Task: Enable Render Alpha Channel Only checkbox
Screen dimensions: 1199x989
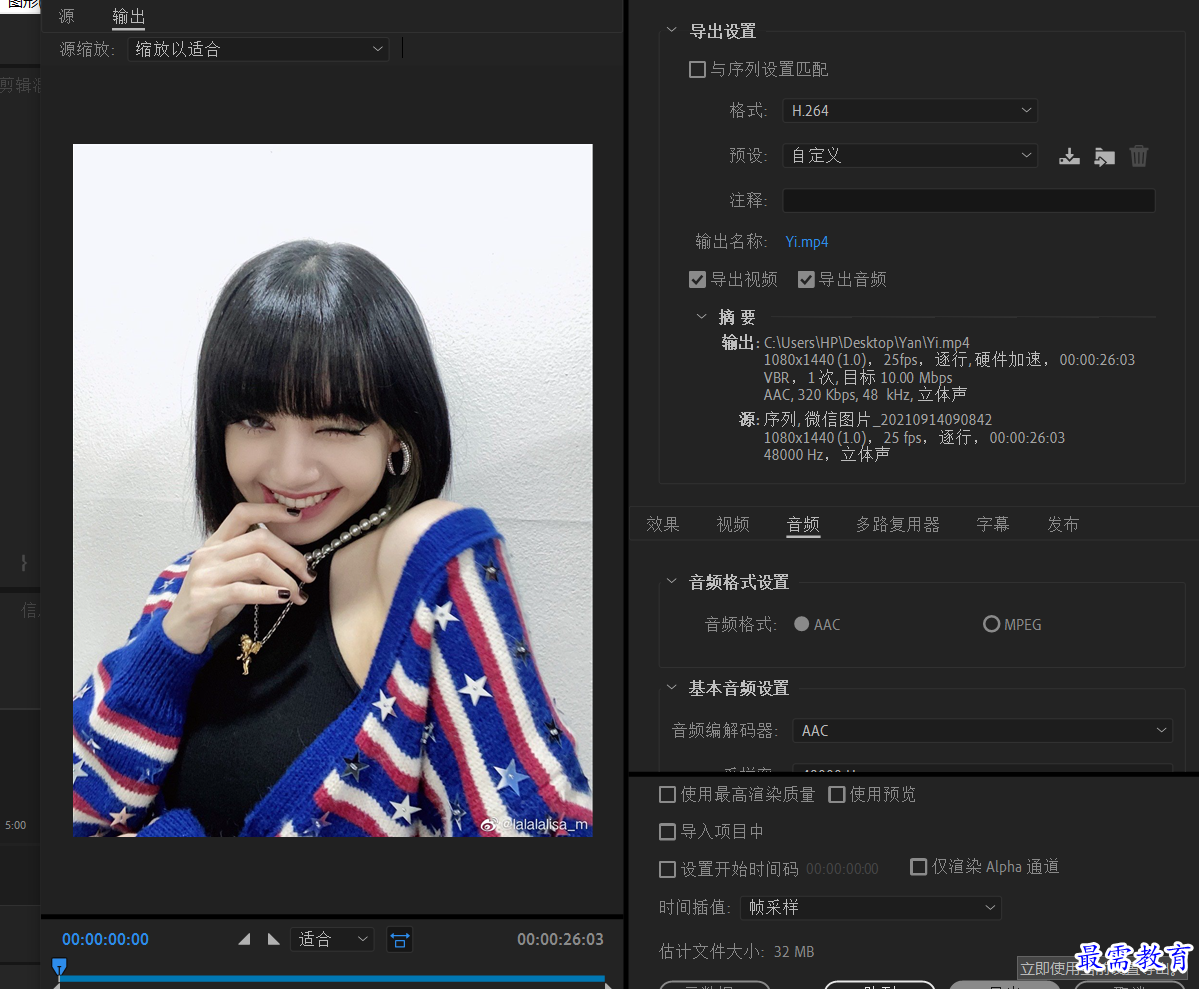Action: coord(918,867)
